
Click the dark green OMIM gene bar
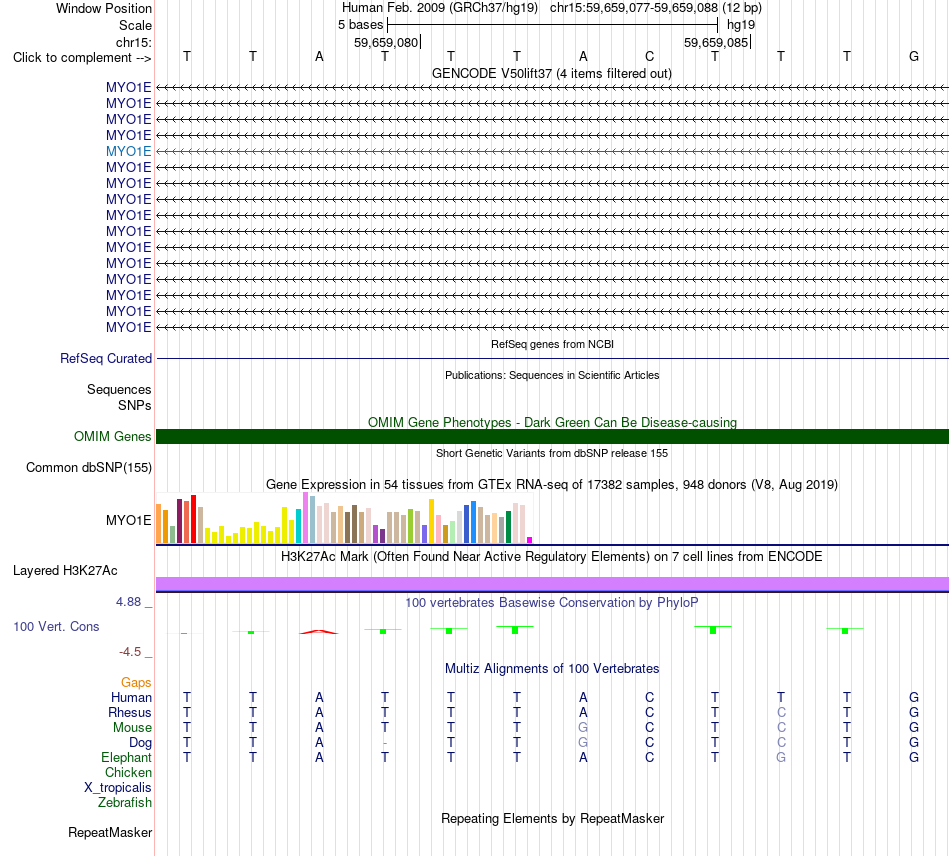[x=552, y=436]
